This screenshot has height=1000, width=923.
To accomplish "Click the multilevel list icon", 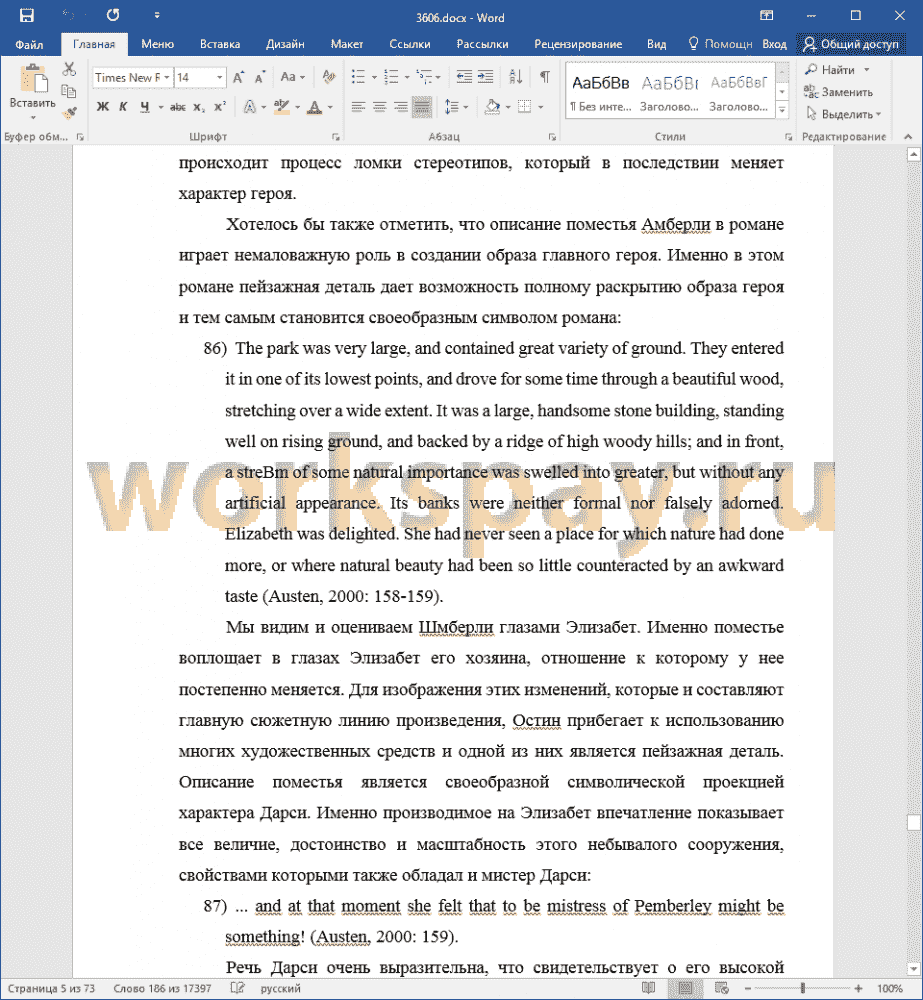I will click(424, 77).
